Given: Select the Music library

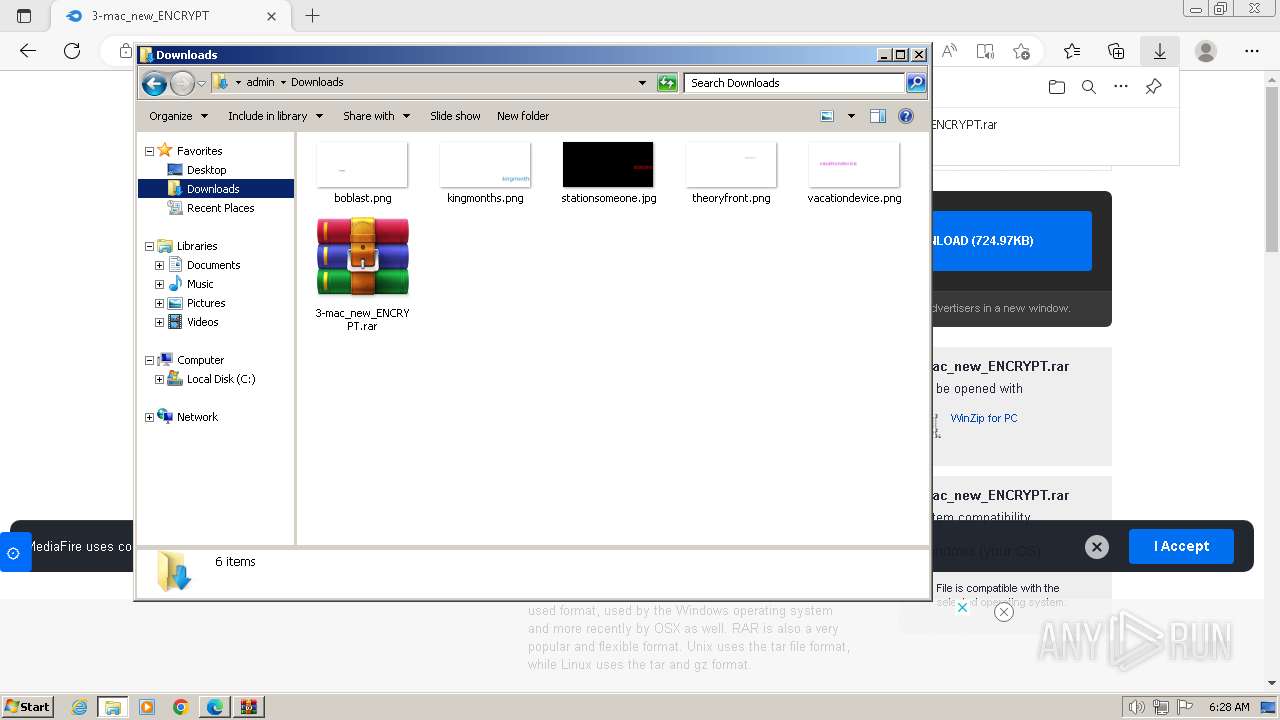Looking at the screenshot, I should pyautogui.click(x=200, y=284).
